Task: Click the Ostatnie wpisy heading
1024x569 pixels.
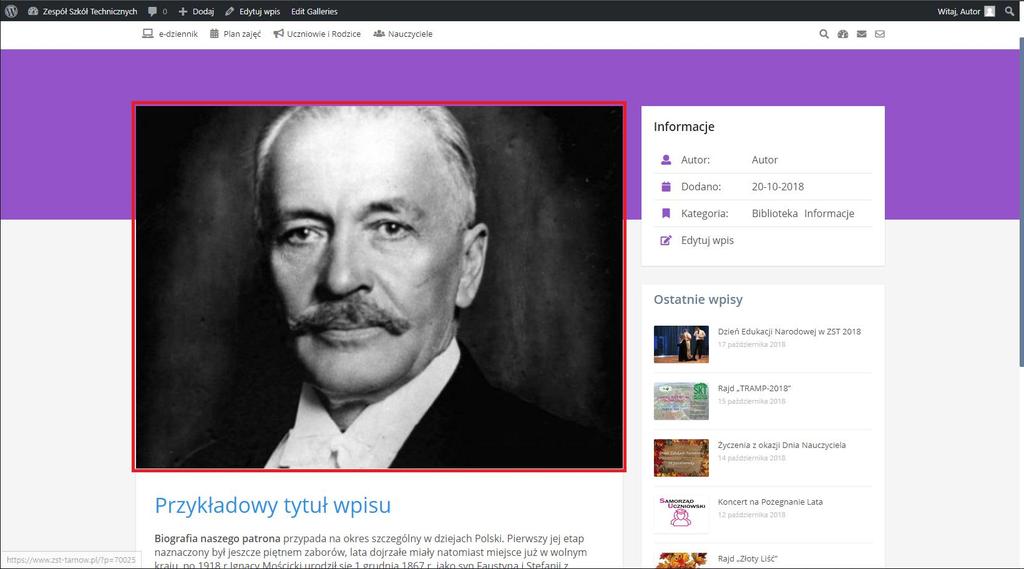Action: 697,300
